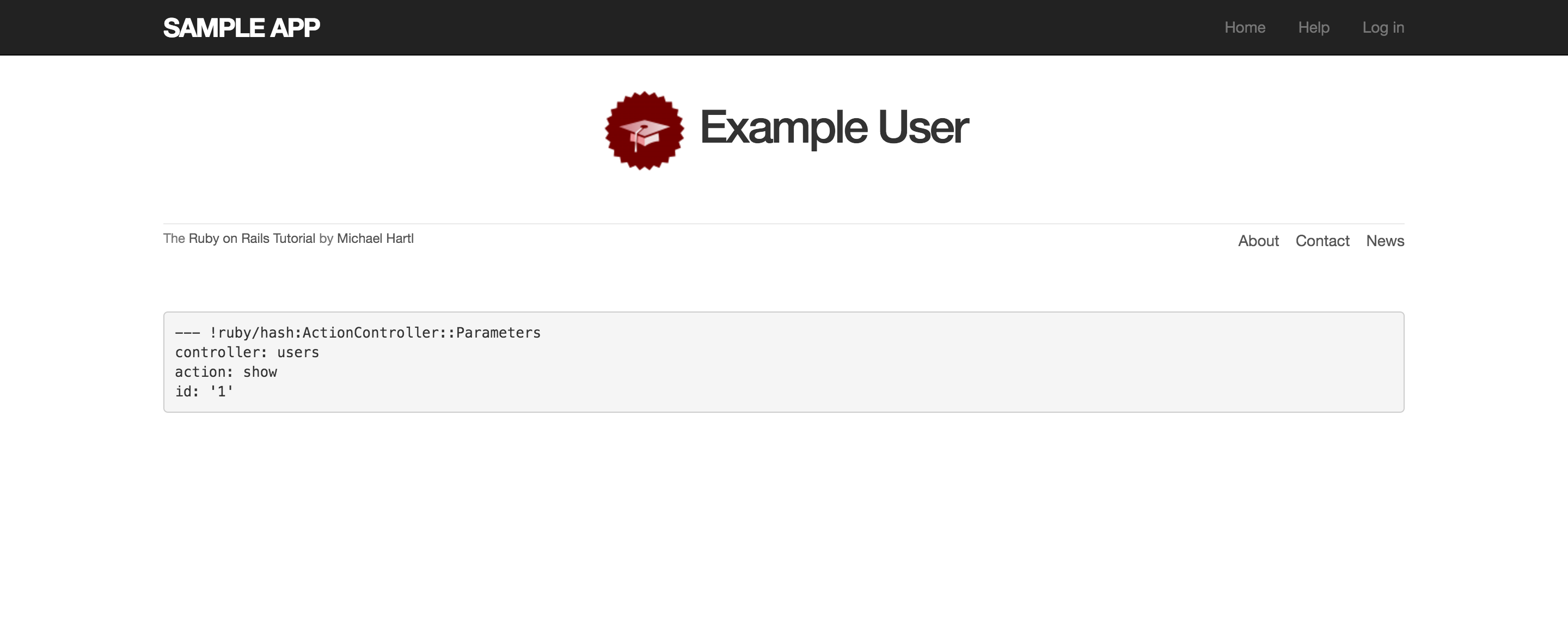Image resolution: width=1568 pixels, height=636 pixels.
Task: Open the About footer link
Action: click(x=1258, y=241)
